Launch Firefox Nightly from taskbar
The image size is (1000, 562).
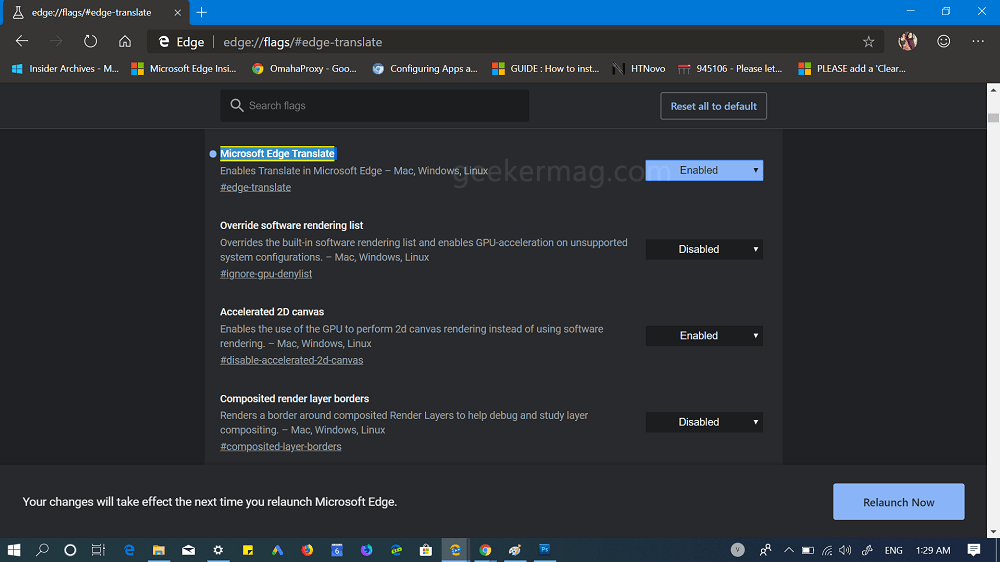tap(366, 550)
